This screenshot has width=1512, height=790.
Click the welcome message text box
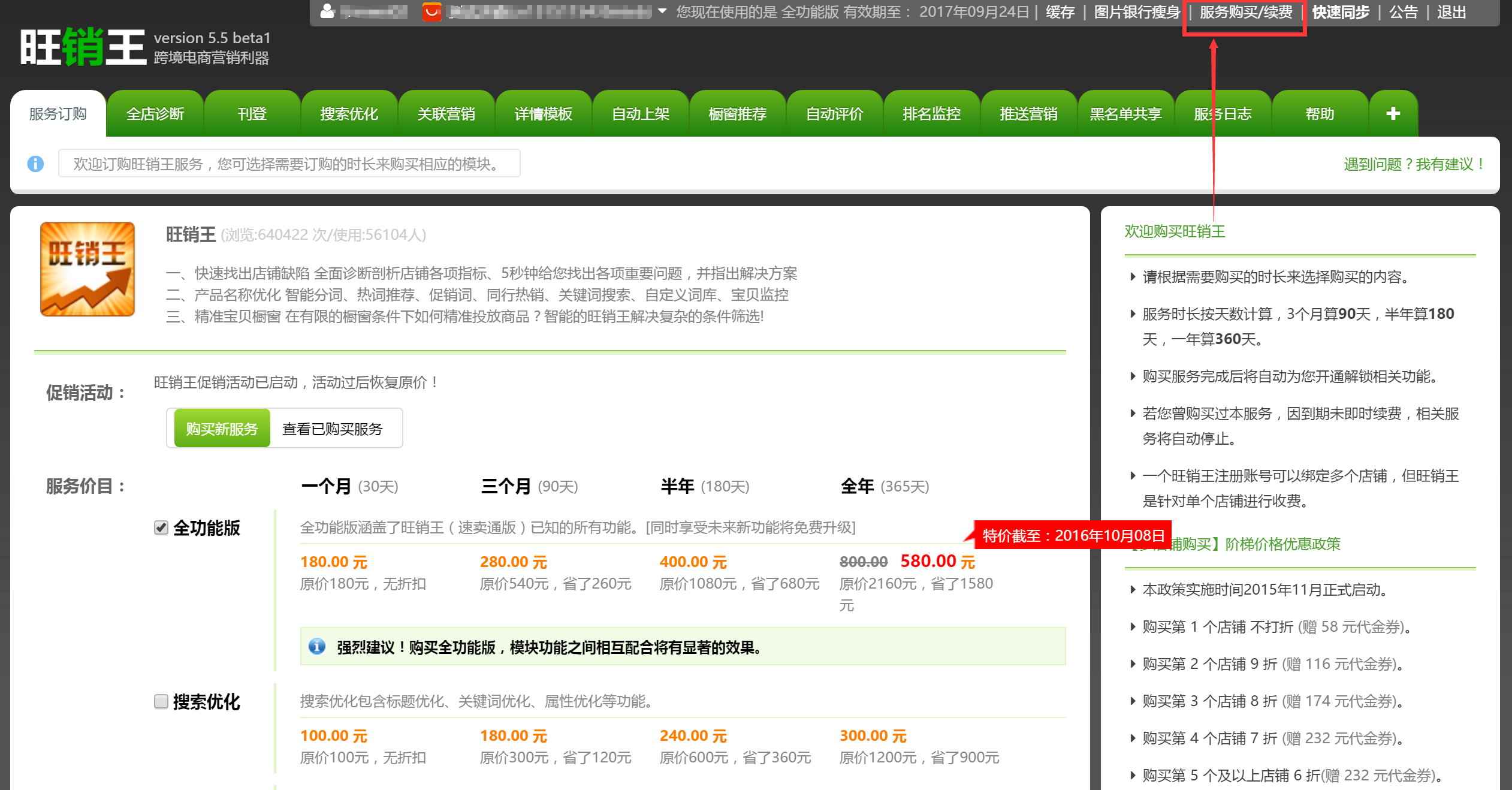289,164
